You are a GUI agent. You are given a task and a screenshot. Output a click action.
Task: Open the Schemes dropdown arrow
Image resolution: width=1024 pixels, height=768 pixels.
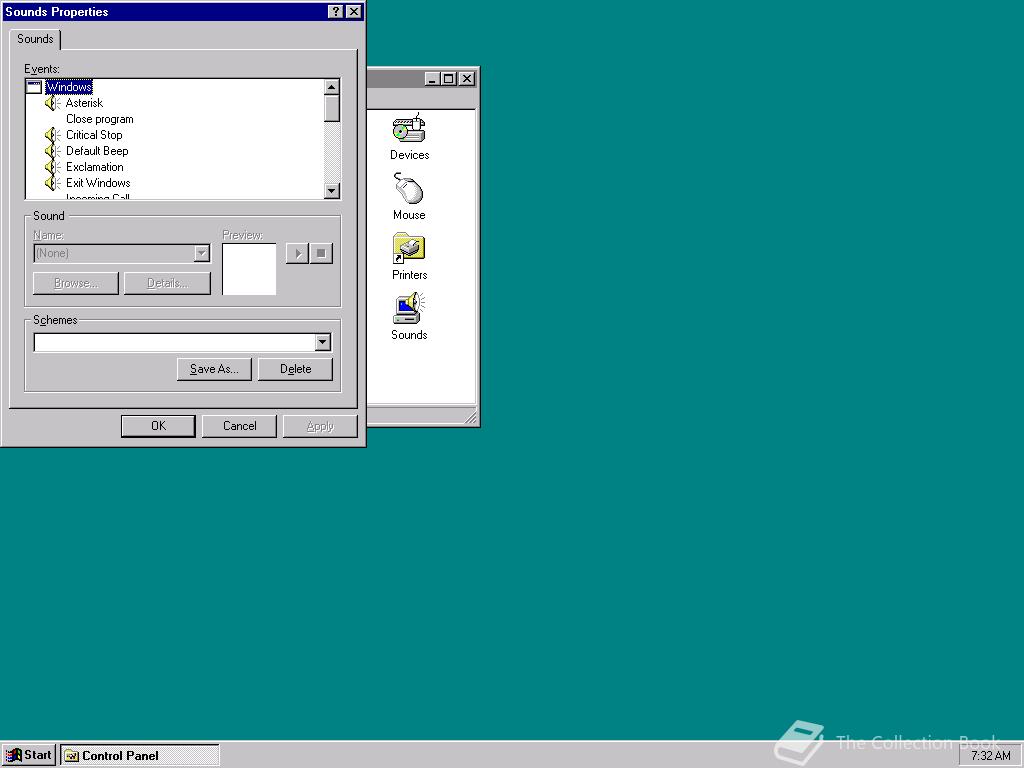[323, 342]
